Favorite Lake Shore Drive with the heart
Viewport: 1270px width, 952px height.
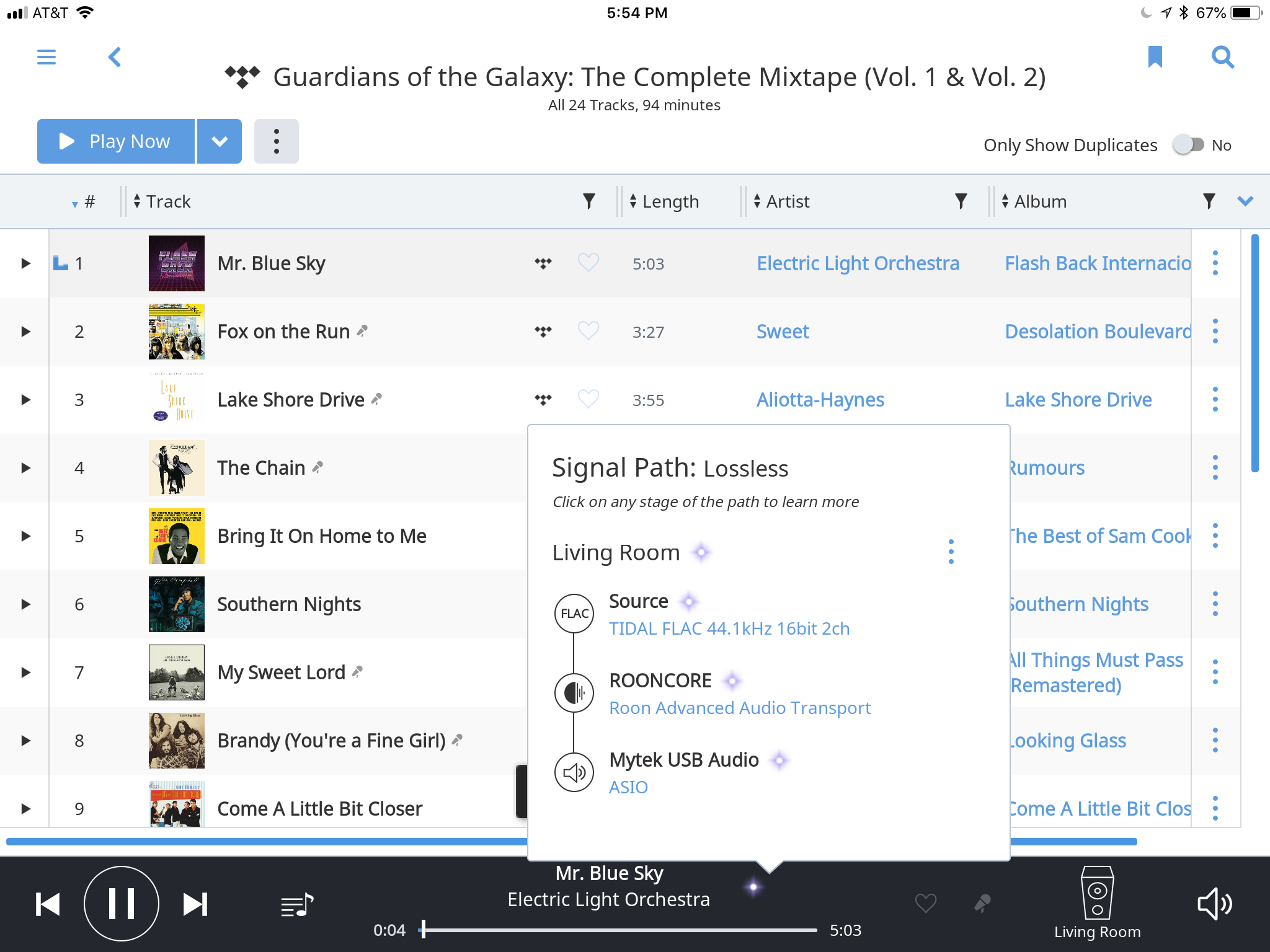tap(588, 400)
